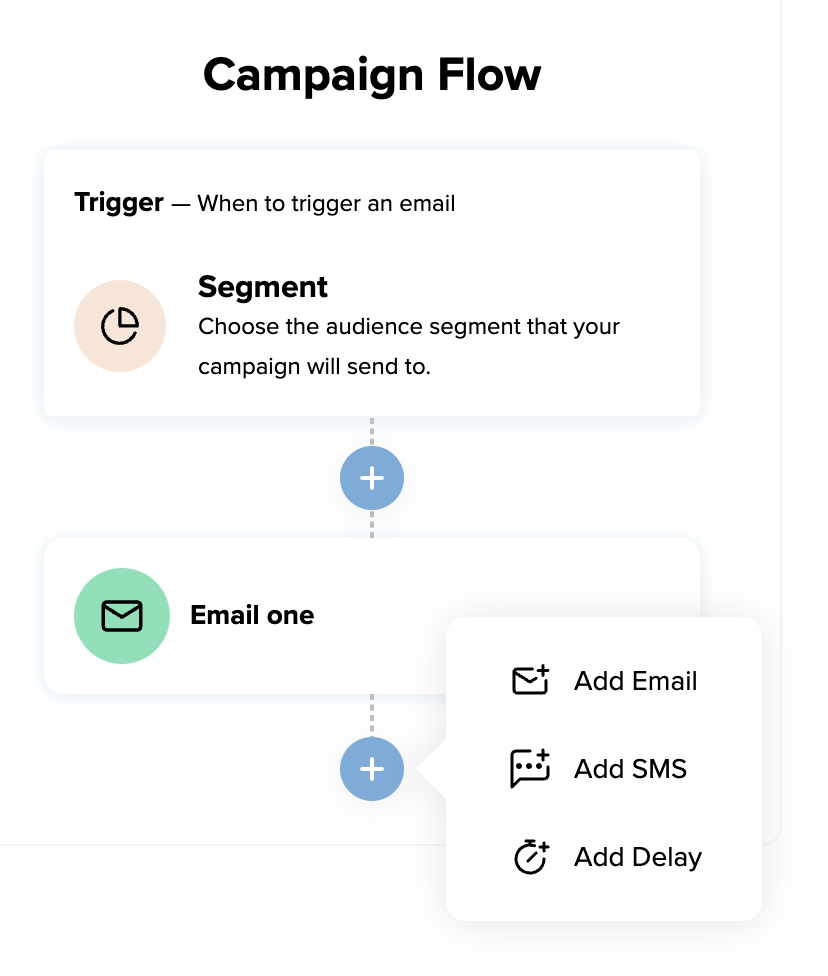Image resolution: width=828 pixels, height=976 pixels.
Task: Click the Campaign Flow heading
Action: pos(371,74)
